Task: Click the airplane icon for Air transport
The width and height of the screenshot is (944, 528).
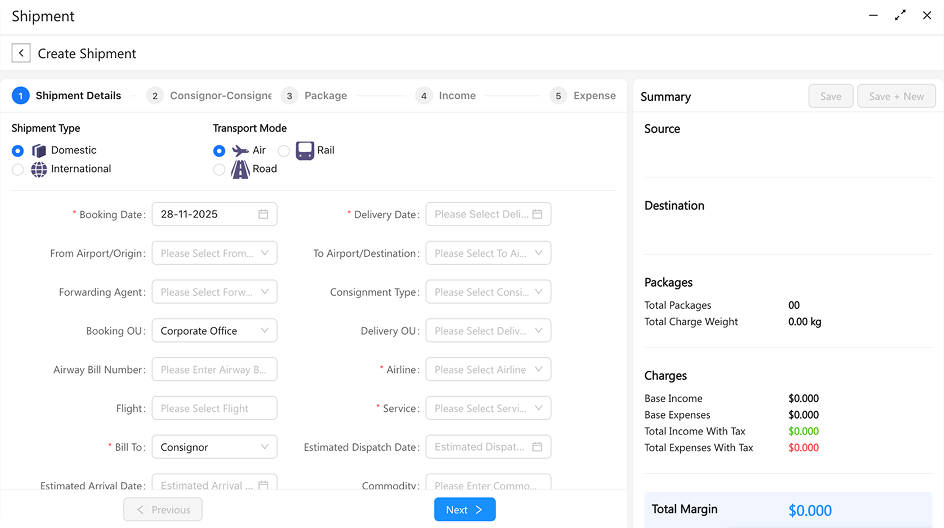Action: (x=240, y=151)
